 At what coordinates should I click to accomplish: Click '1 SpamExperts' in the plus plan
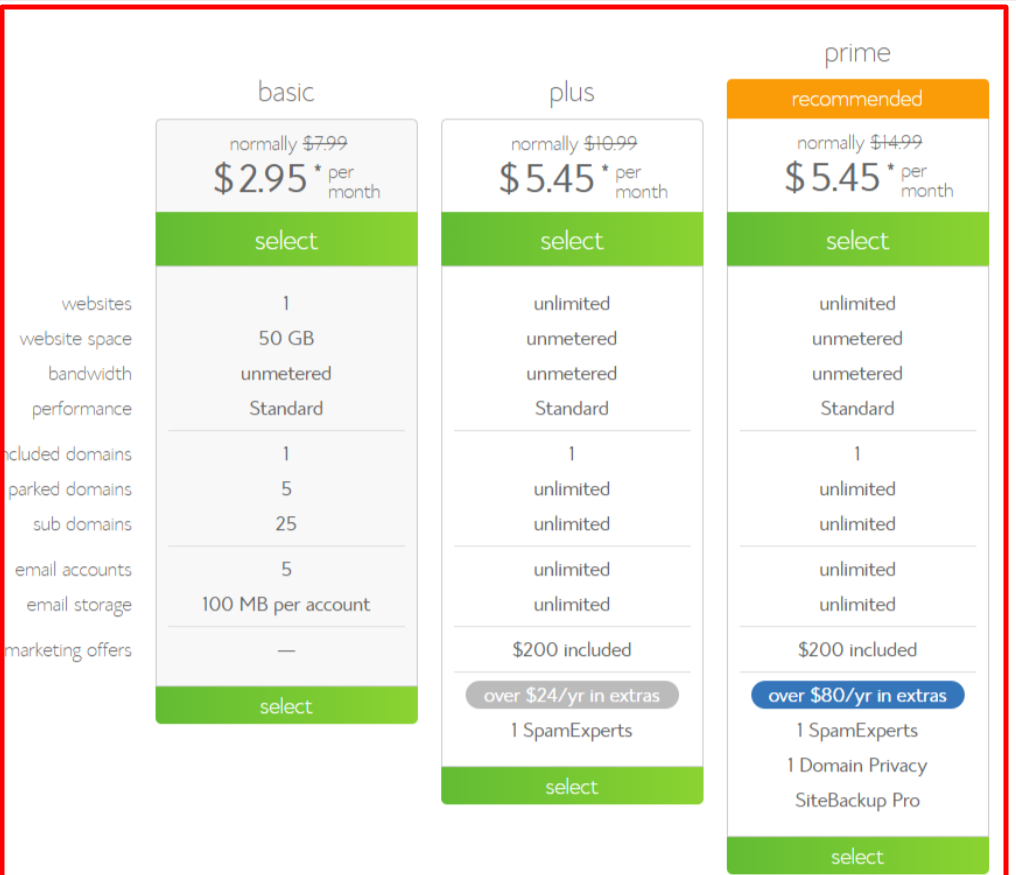(572, 730)
